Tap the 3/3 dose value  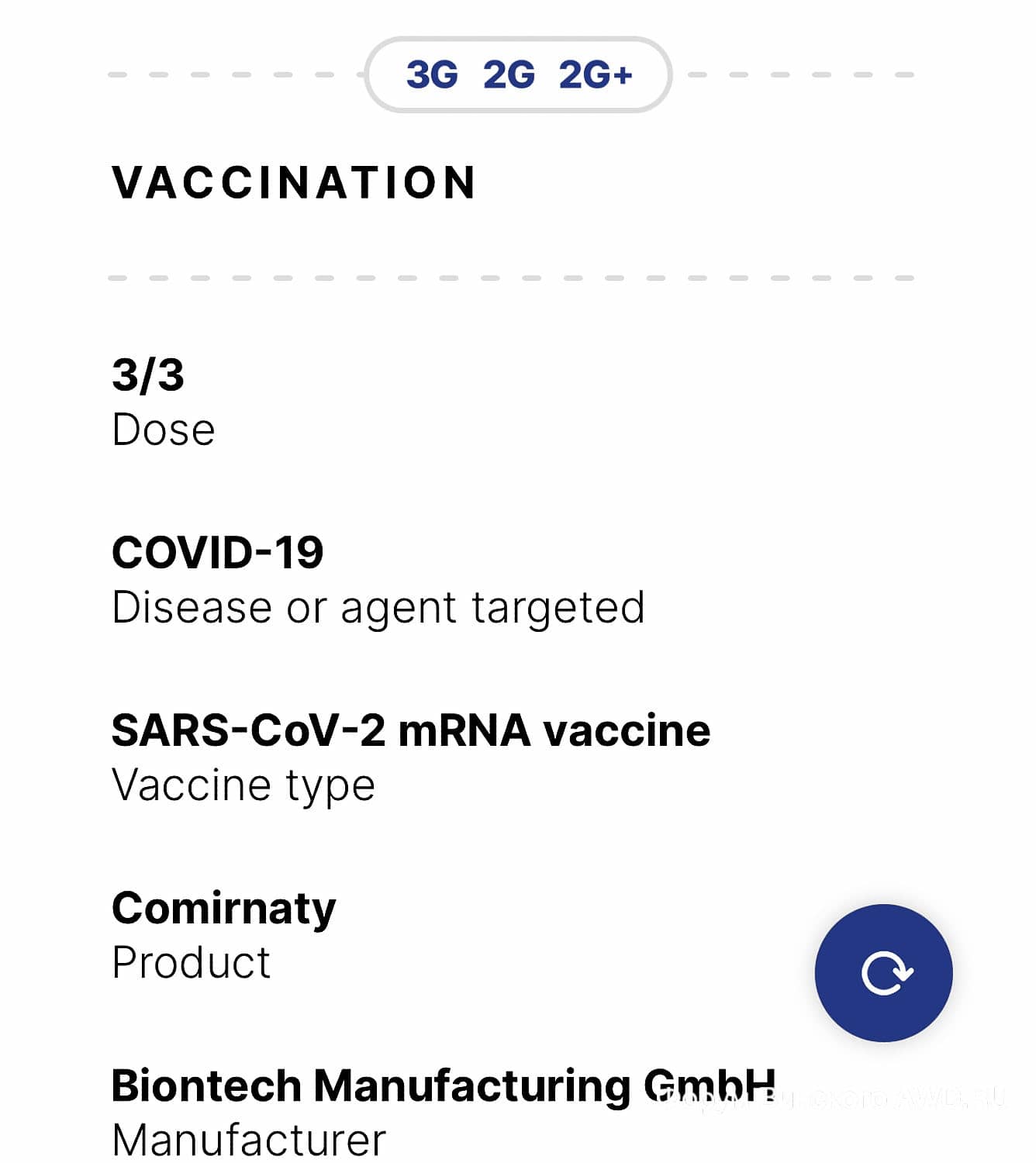(148, 375)
